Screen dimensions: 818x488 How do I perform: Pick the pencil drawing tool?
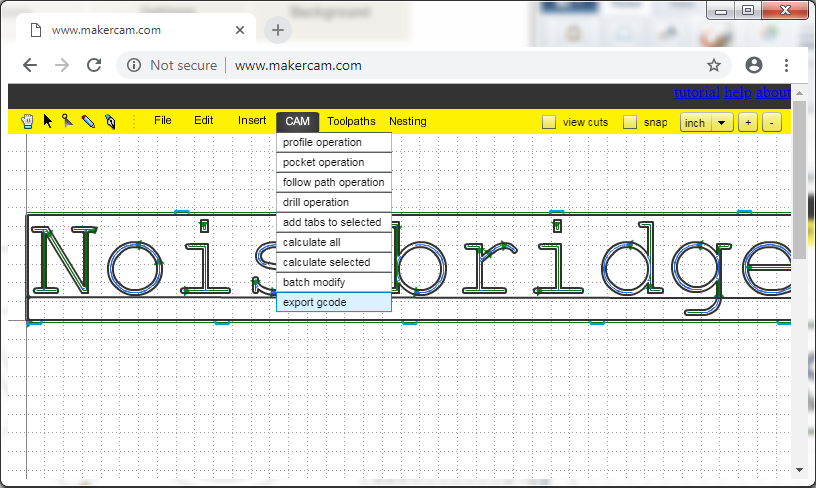pos(88,121)
